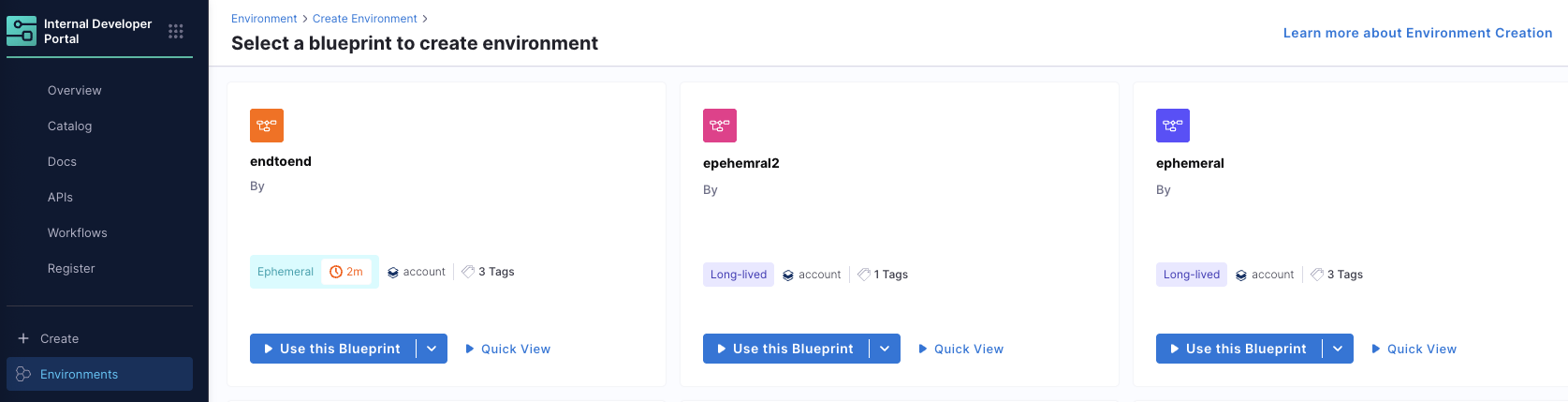Click the purple ephemeral blueprint icon
1568x402 pixels.
coord(1173,126)
